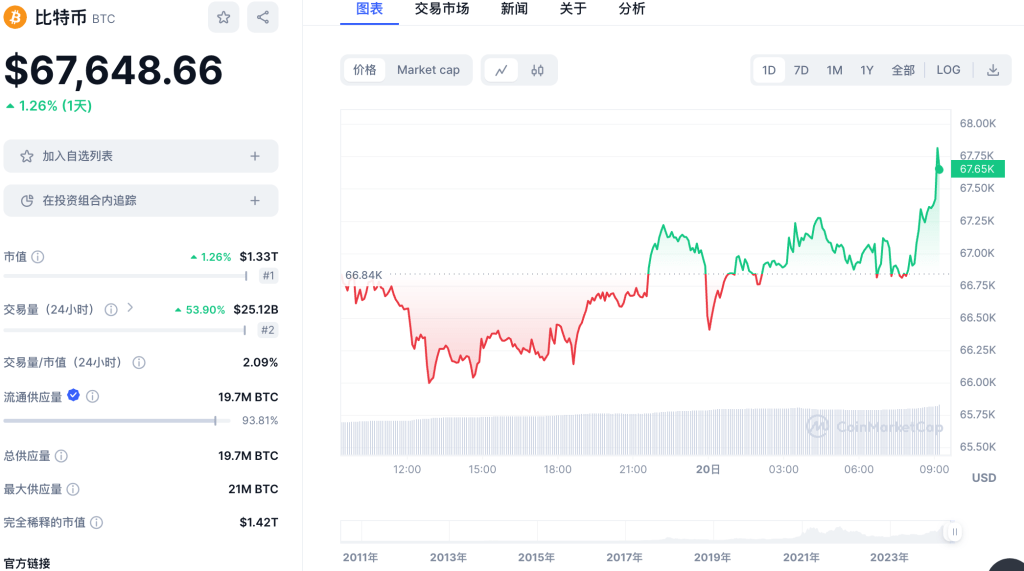The height and width of the screenshot is (571, 1024).
Task: Expand 加入自选列表 with plus sign
Action: [x=255, y=156]
